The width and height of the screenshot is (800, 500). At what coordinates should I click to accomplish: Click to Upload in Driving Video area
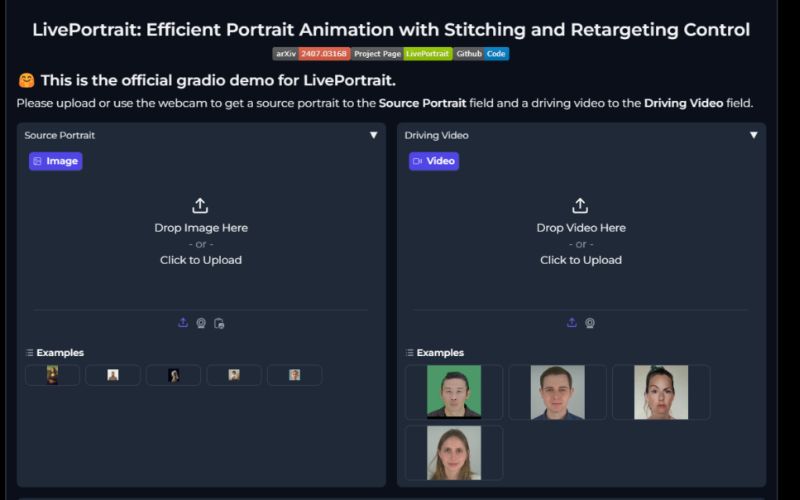581,260
